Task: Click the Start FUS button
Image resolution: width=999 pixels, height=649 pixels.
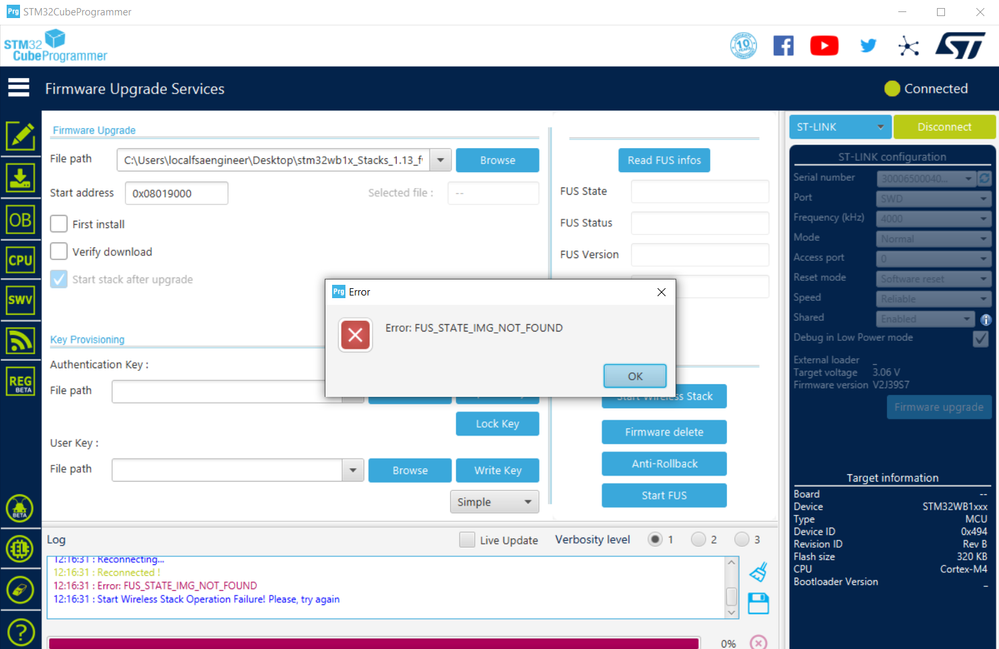Action: [664, 496]
